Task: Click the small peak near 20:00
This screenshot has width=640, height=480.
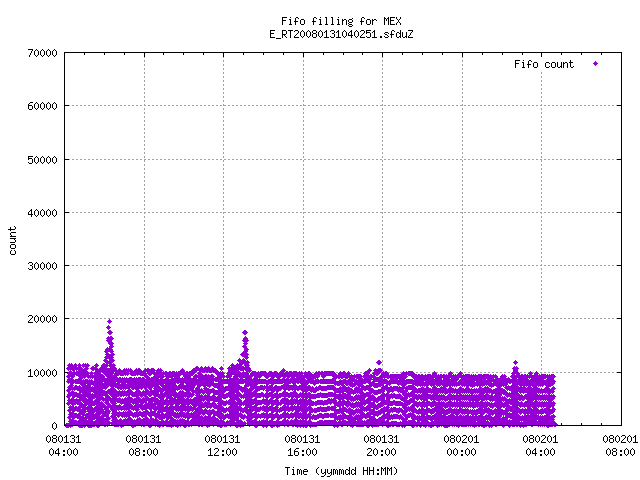Action: point(379,362)
